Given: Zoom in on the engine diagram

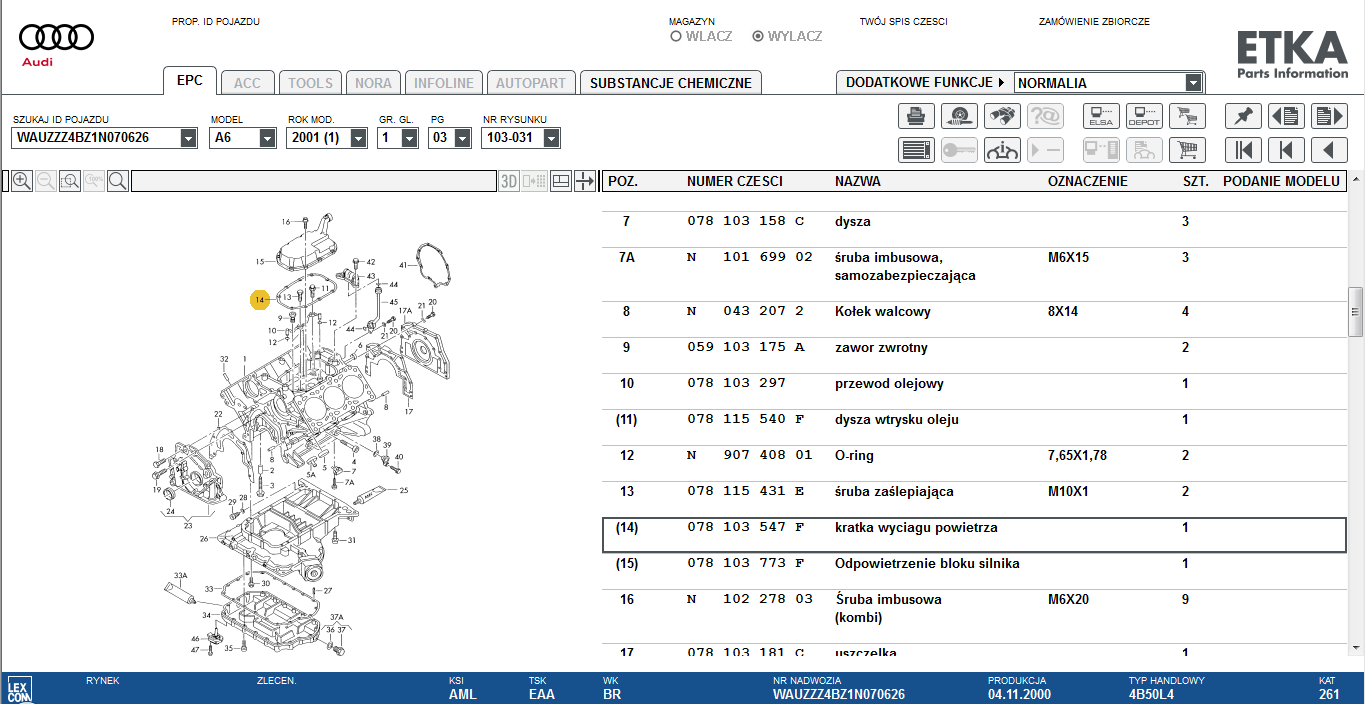Looking at the screenshot, I should coord(21,181).
